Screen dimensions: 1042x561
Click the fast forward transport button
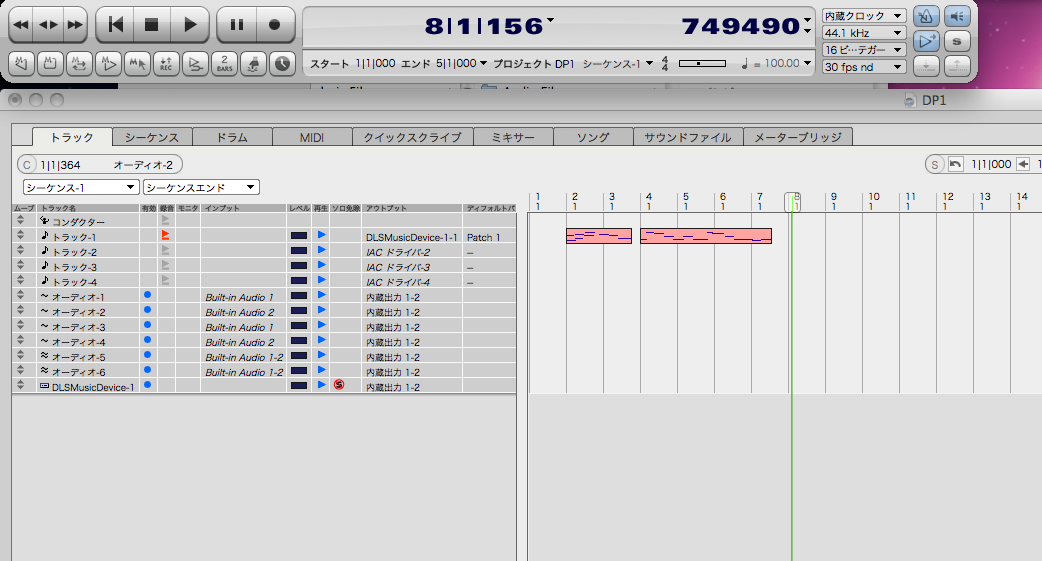75,25
